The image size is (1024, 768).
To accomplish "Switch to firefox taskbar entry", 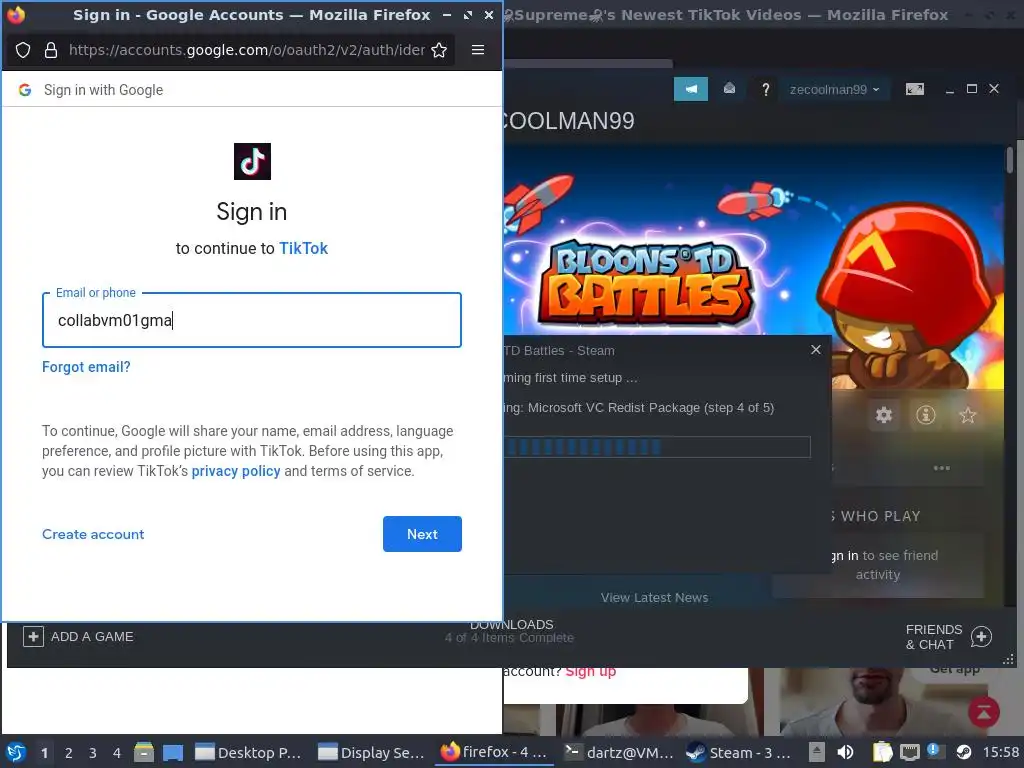I will click(x=494, y=752).
